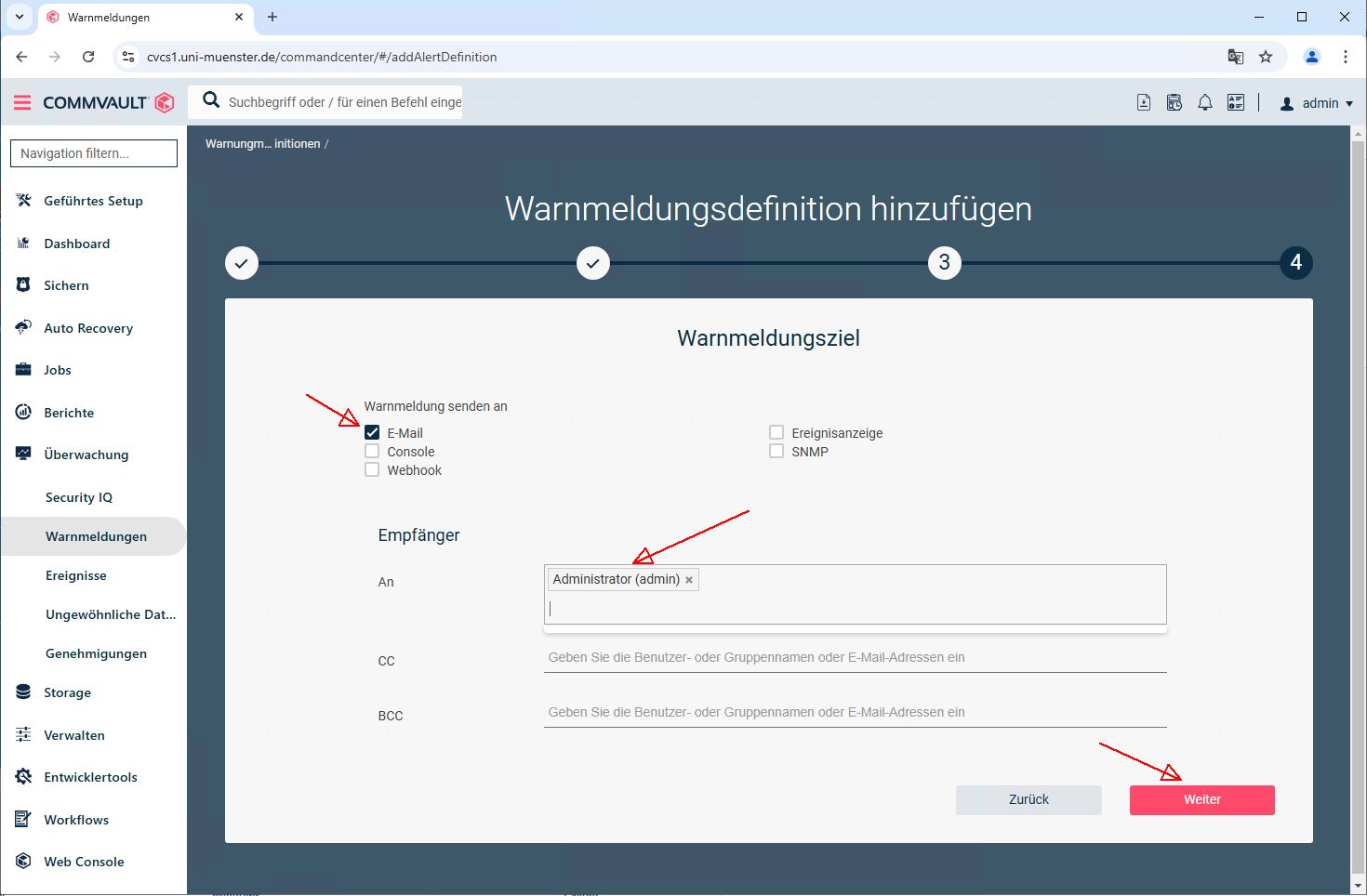Collapse the Überwachung navigation section
Image resolution: width=1367 pixels, height=896 pixels.
[x=86, y=455]
